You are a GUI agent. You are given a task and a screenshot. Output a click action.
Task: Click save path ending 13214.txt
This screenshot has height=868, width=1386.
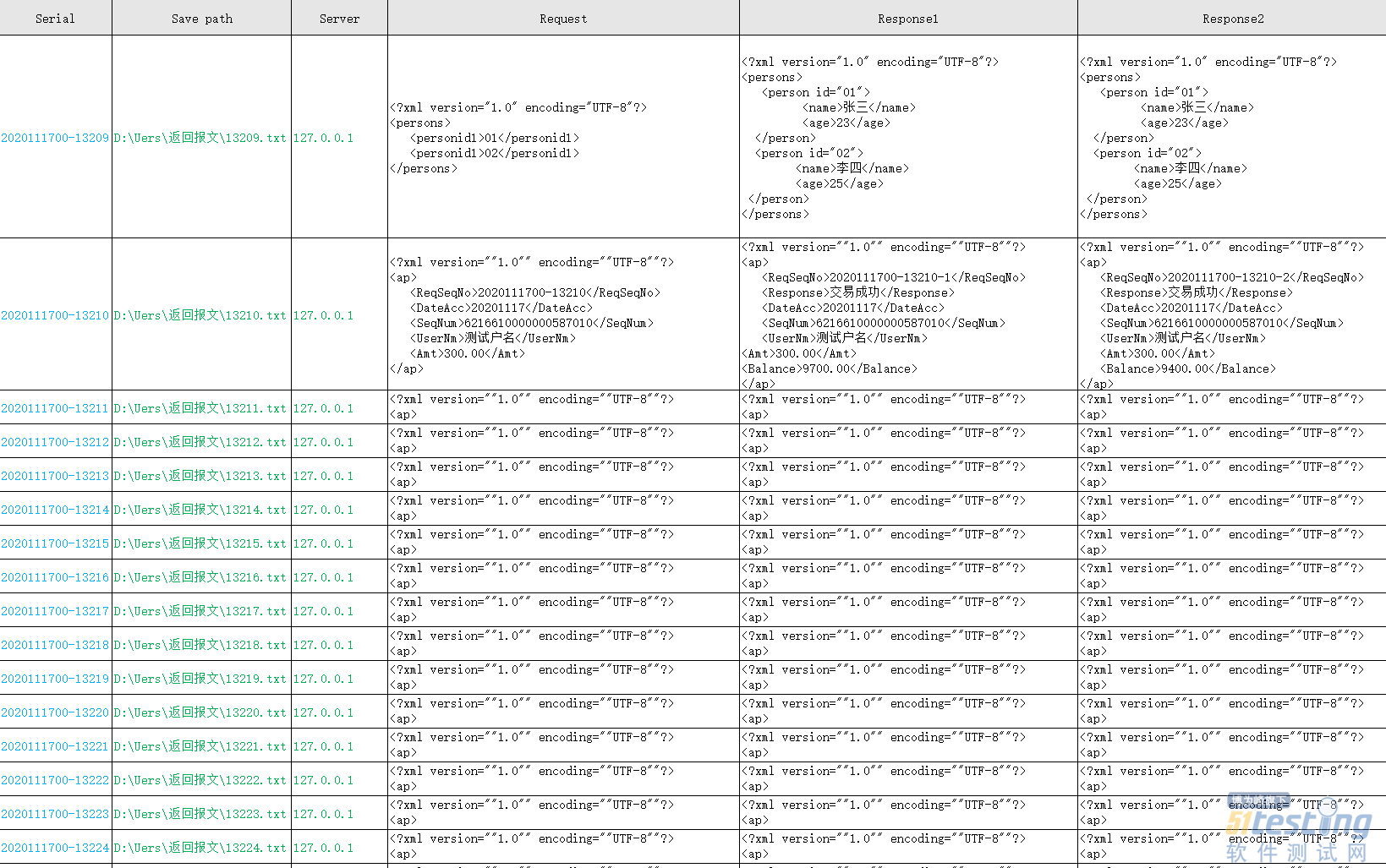200,510
